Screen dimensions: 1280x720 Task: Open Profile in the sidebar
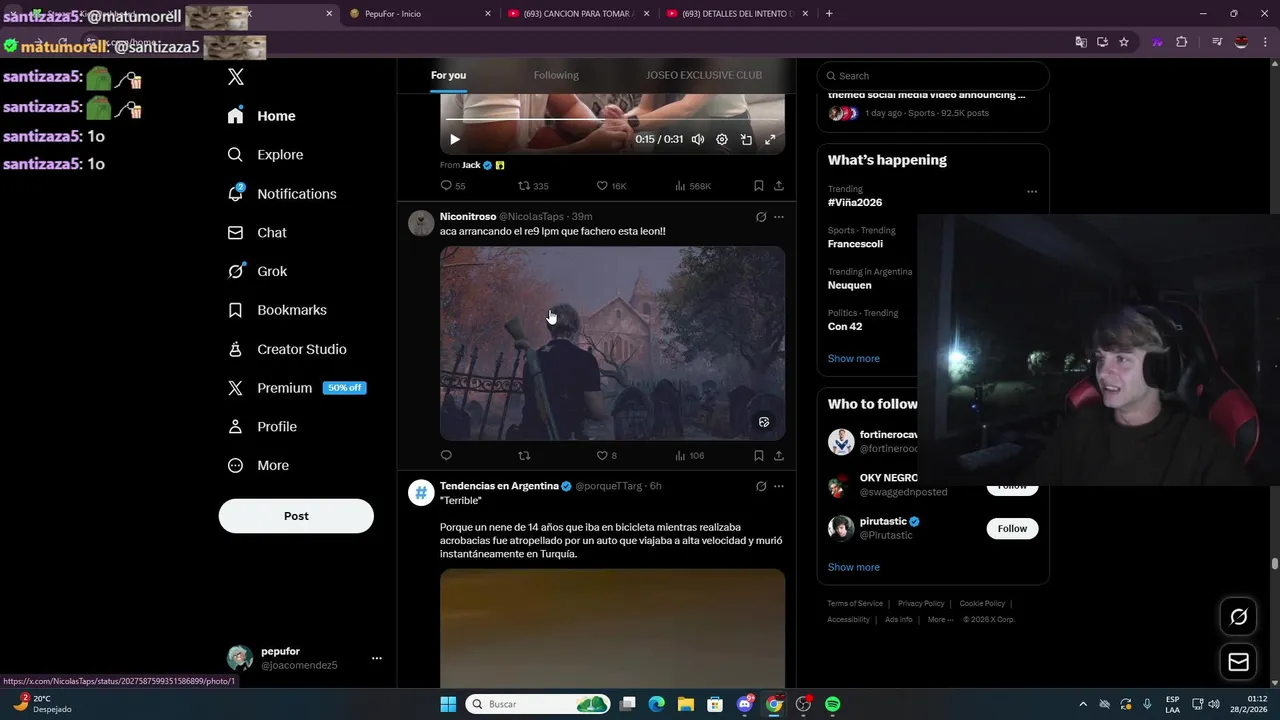pos(262,427)
